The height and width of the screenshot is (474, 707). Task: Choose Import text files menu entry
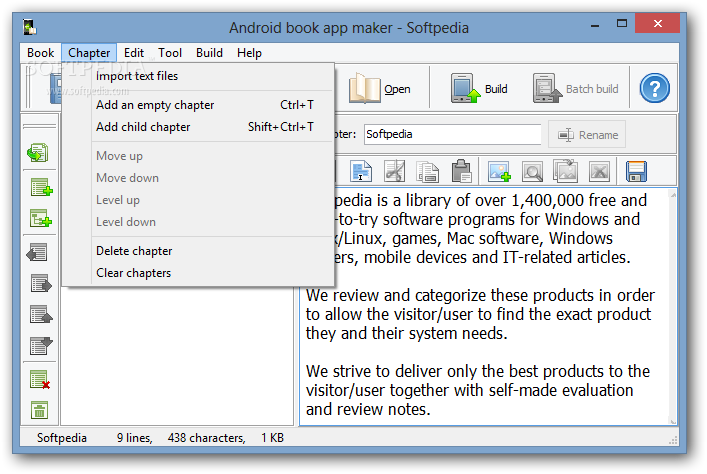(198, 76)
